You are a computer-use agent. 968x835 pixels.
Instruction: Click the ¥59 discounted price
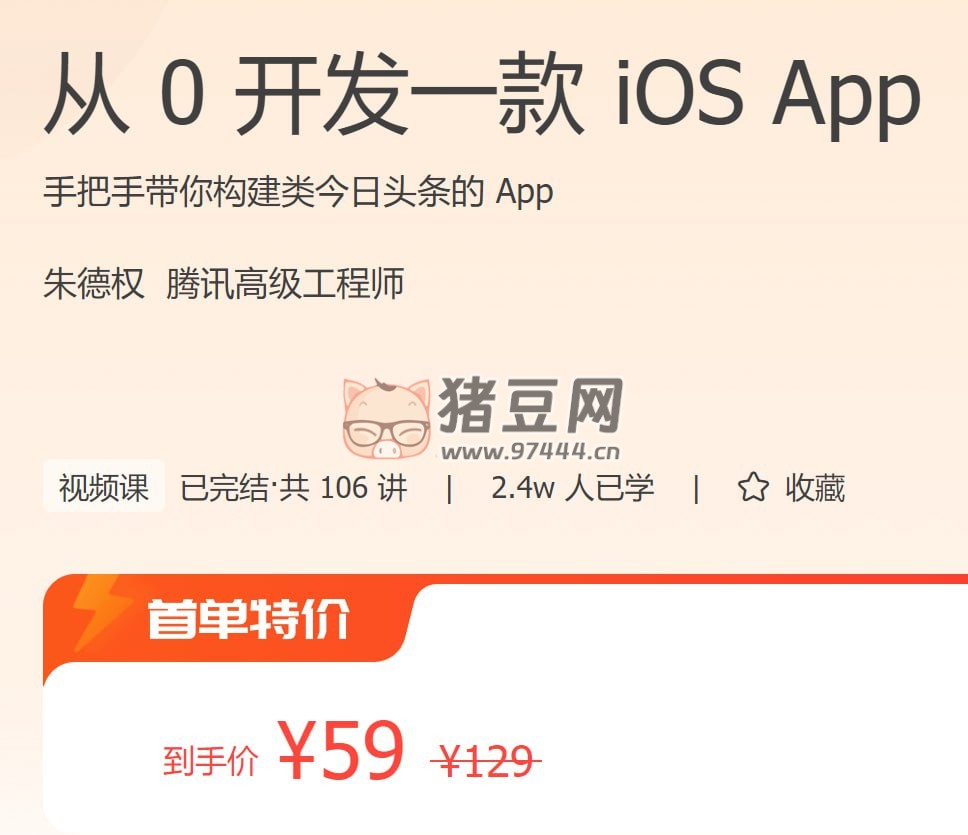(341, 750)
